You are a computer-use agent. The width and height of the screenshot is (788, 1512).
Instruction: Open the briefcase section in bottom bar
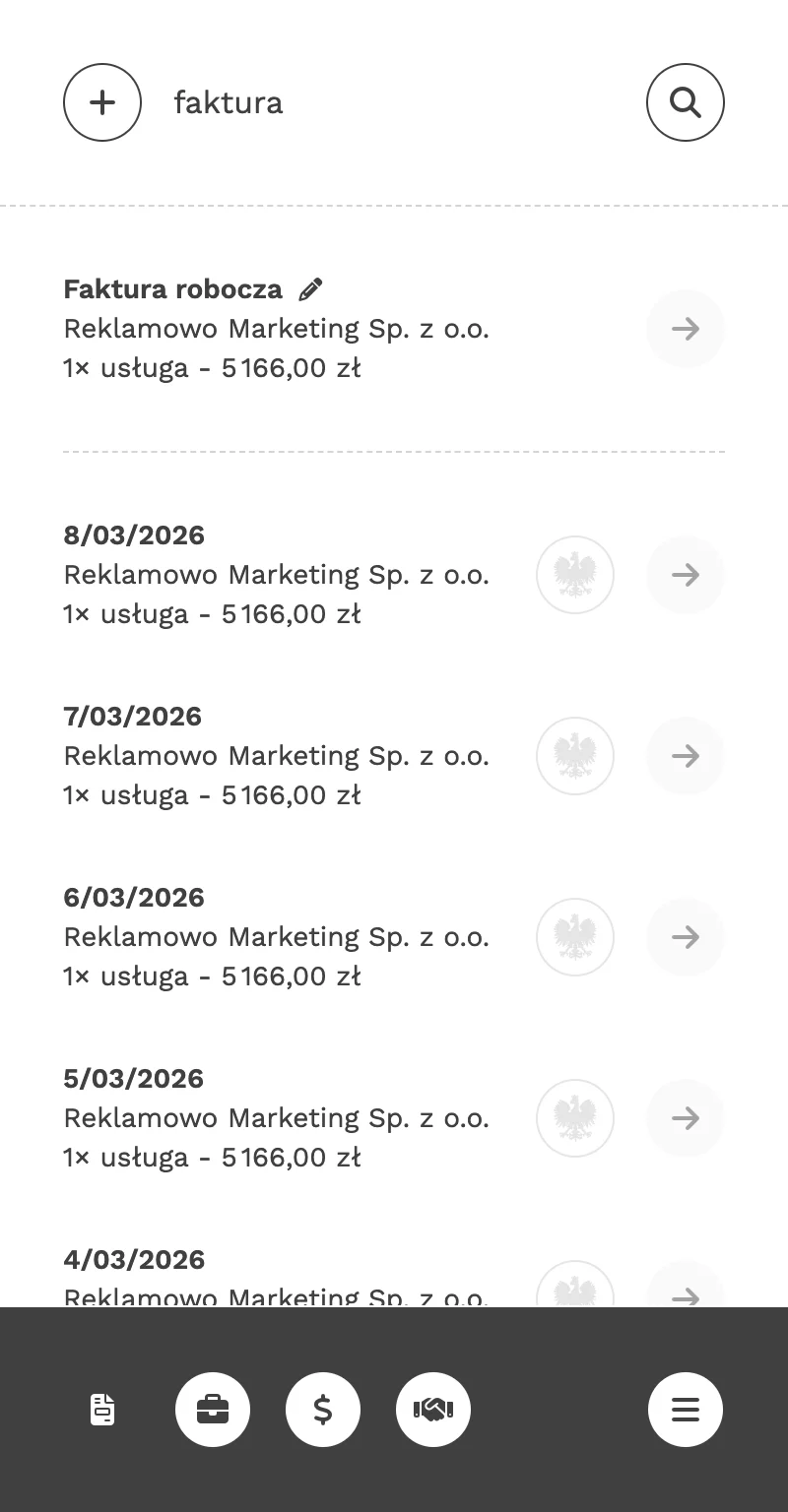click(x=213, y=1410)
